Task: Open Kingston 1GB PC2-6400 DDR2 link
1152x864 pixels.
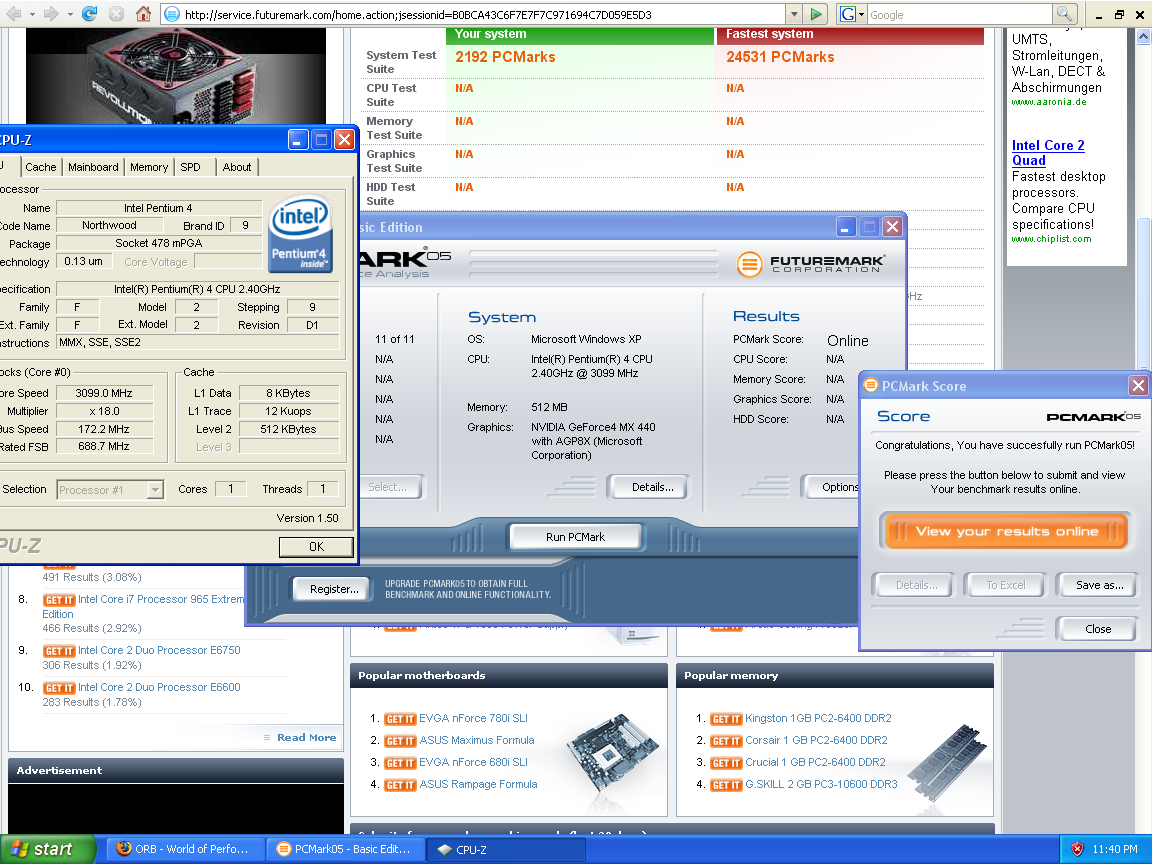Action: click(x=818, y=718)
